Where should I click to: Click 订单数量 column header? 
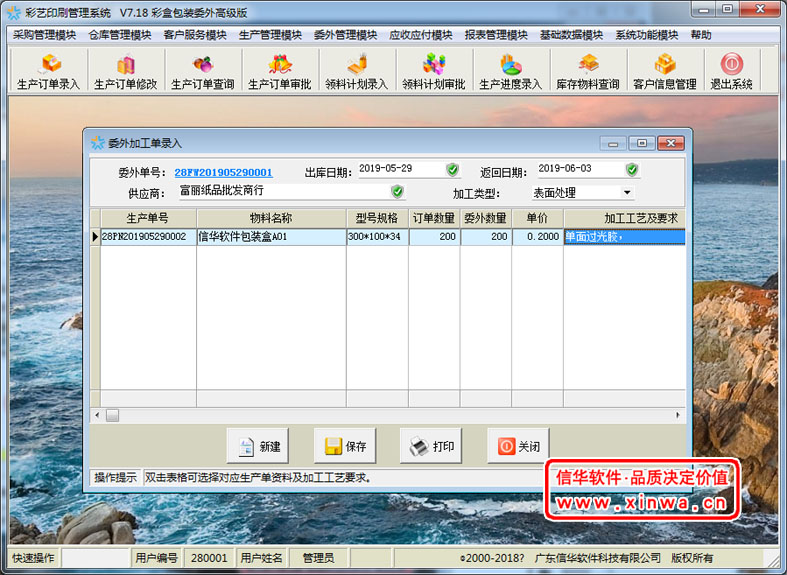434,218
